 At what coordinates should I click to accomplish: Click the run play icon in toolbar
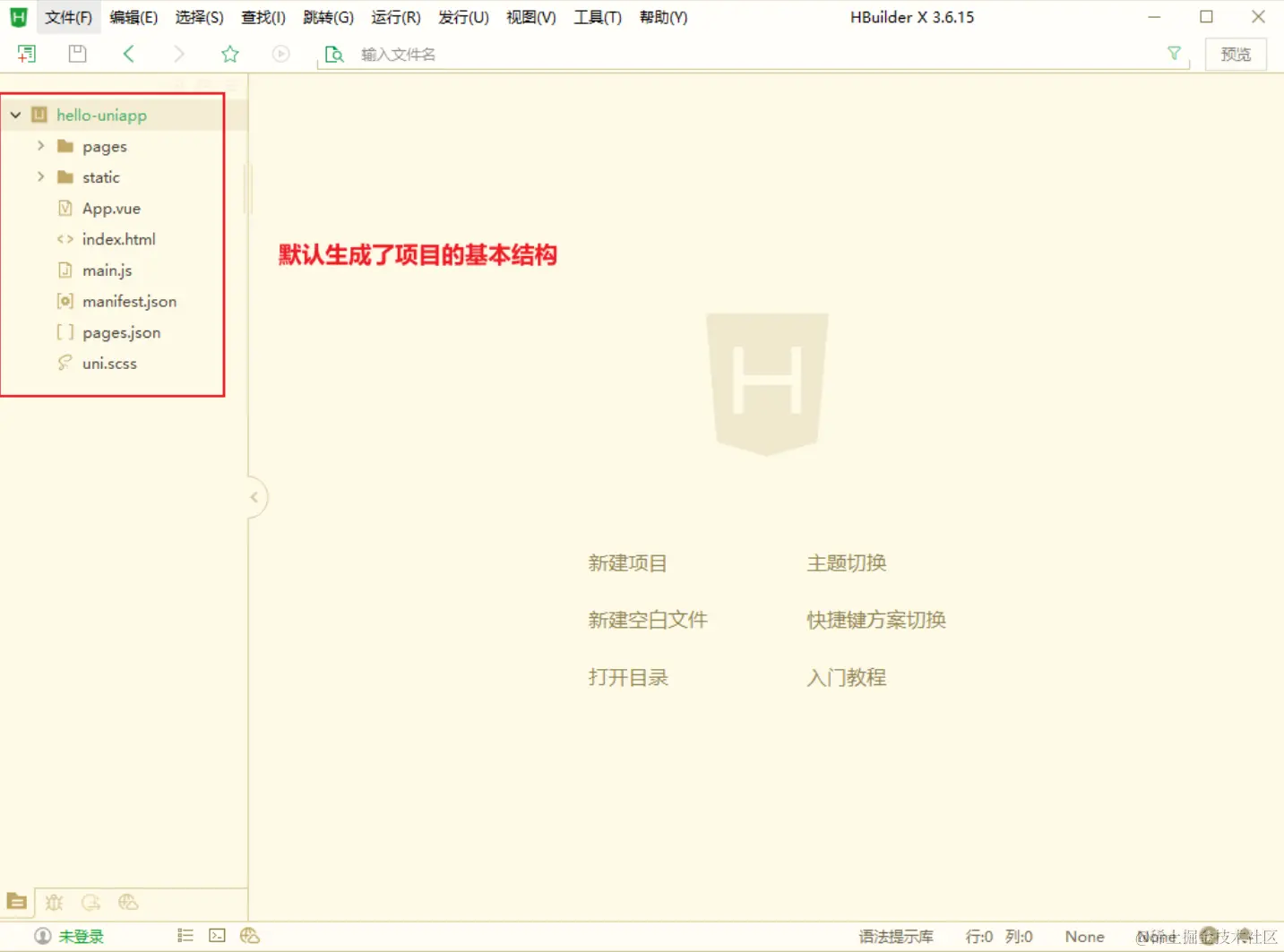coord(281,54)
